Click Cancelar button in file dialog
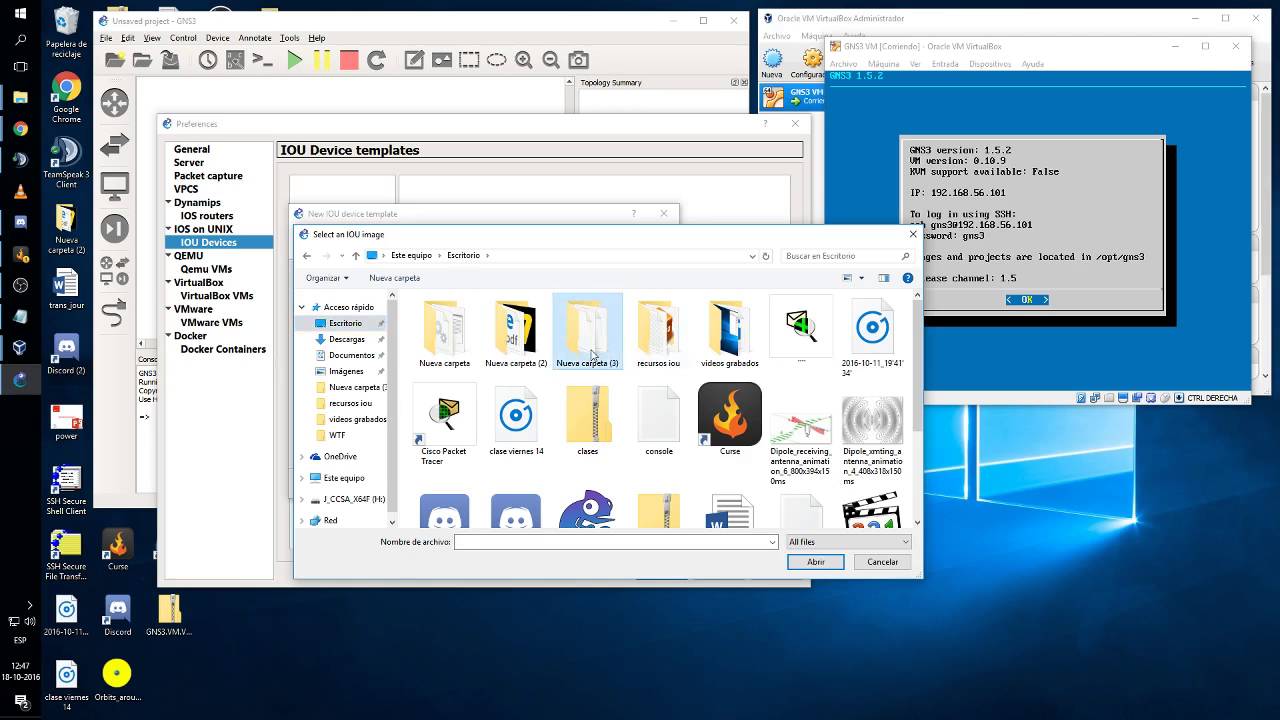This screenshot has width=1280, height=720. 882,562
